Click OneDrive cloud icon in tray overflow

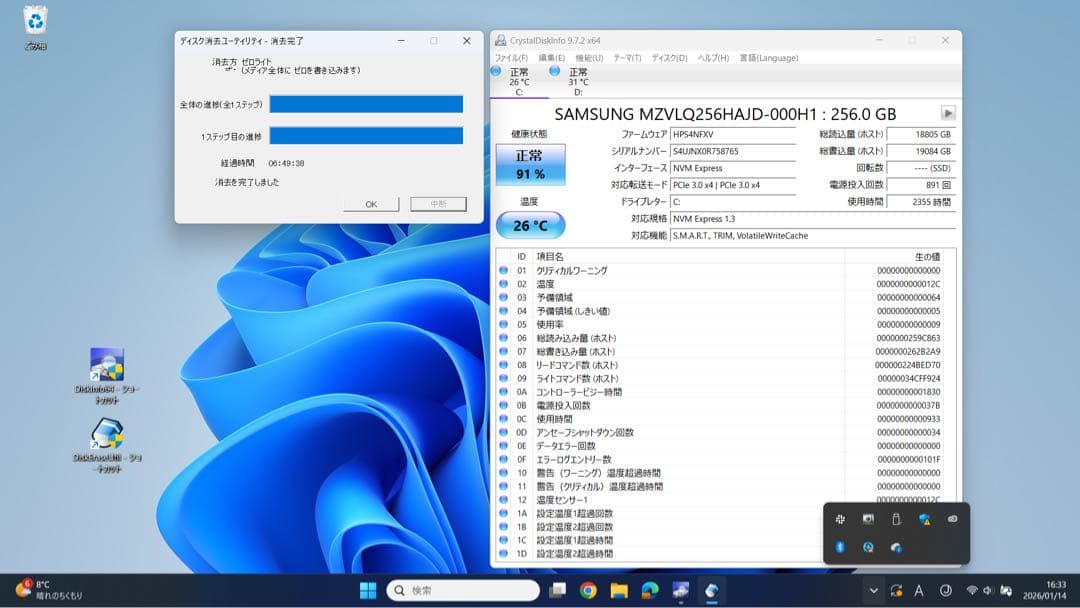(x=896, y=547)
